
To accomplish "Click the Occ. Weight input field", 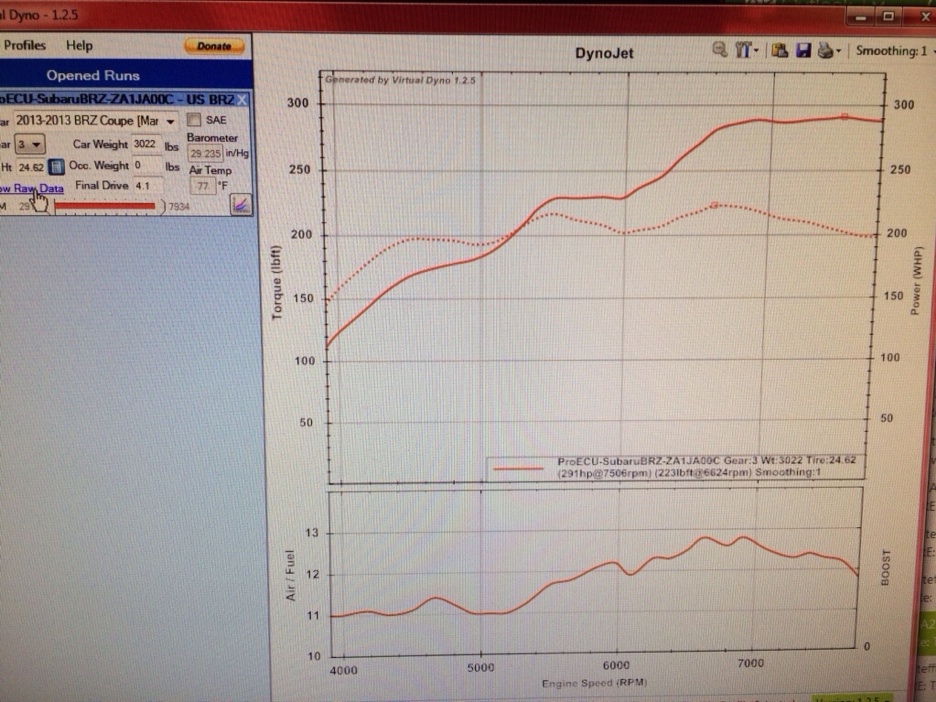I will [x=146, y=165].
